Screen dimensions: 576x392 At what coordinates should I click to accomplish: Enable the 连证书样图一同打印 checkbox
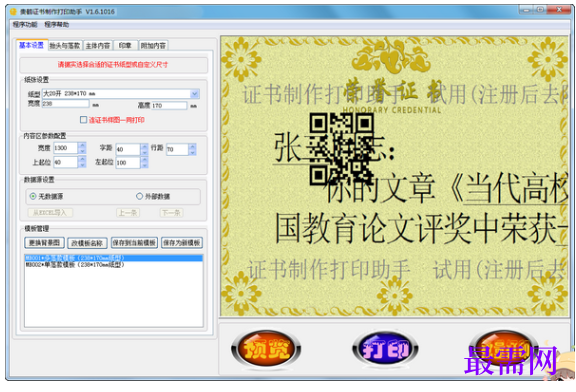pos(84,120)
